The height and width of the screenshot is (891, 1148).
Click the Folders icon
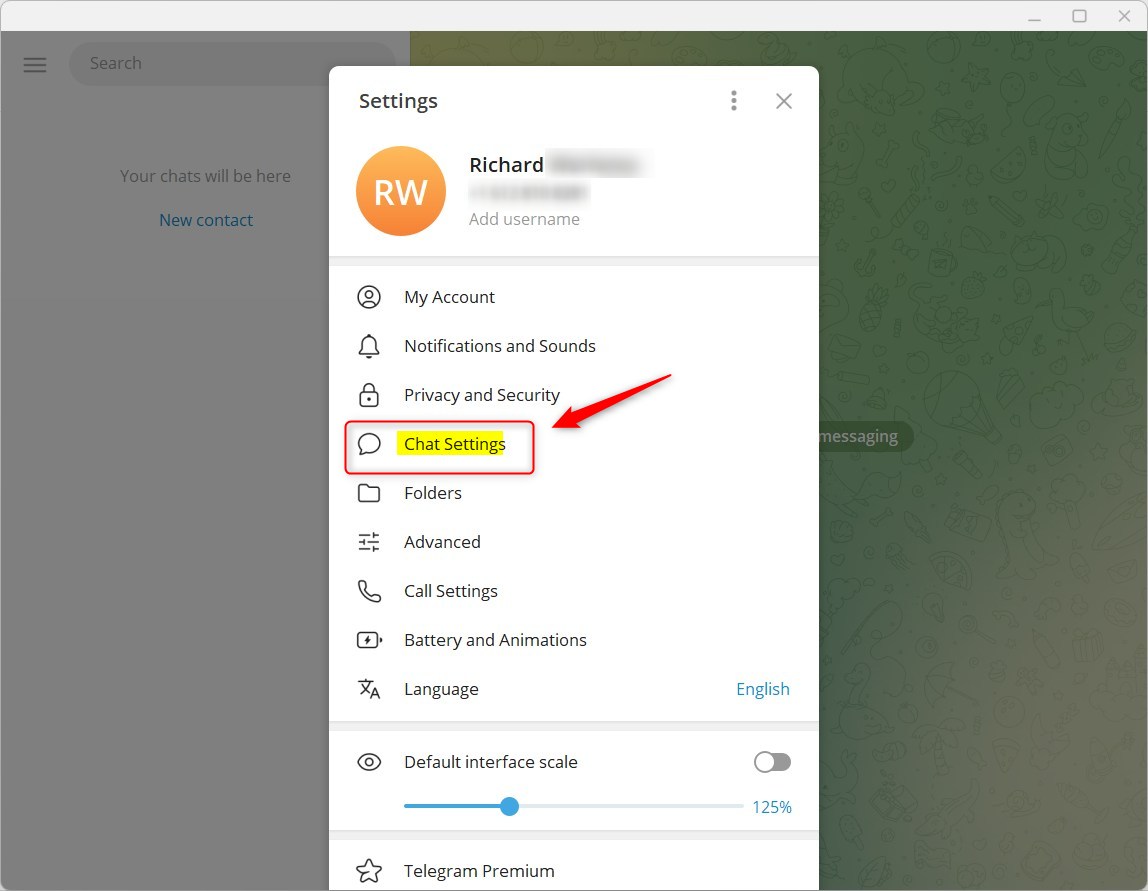[369, 492]
